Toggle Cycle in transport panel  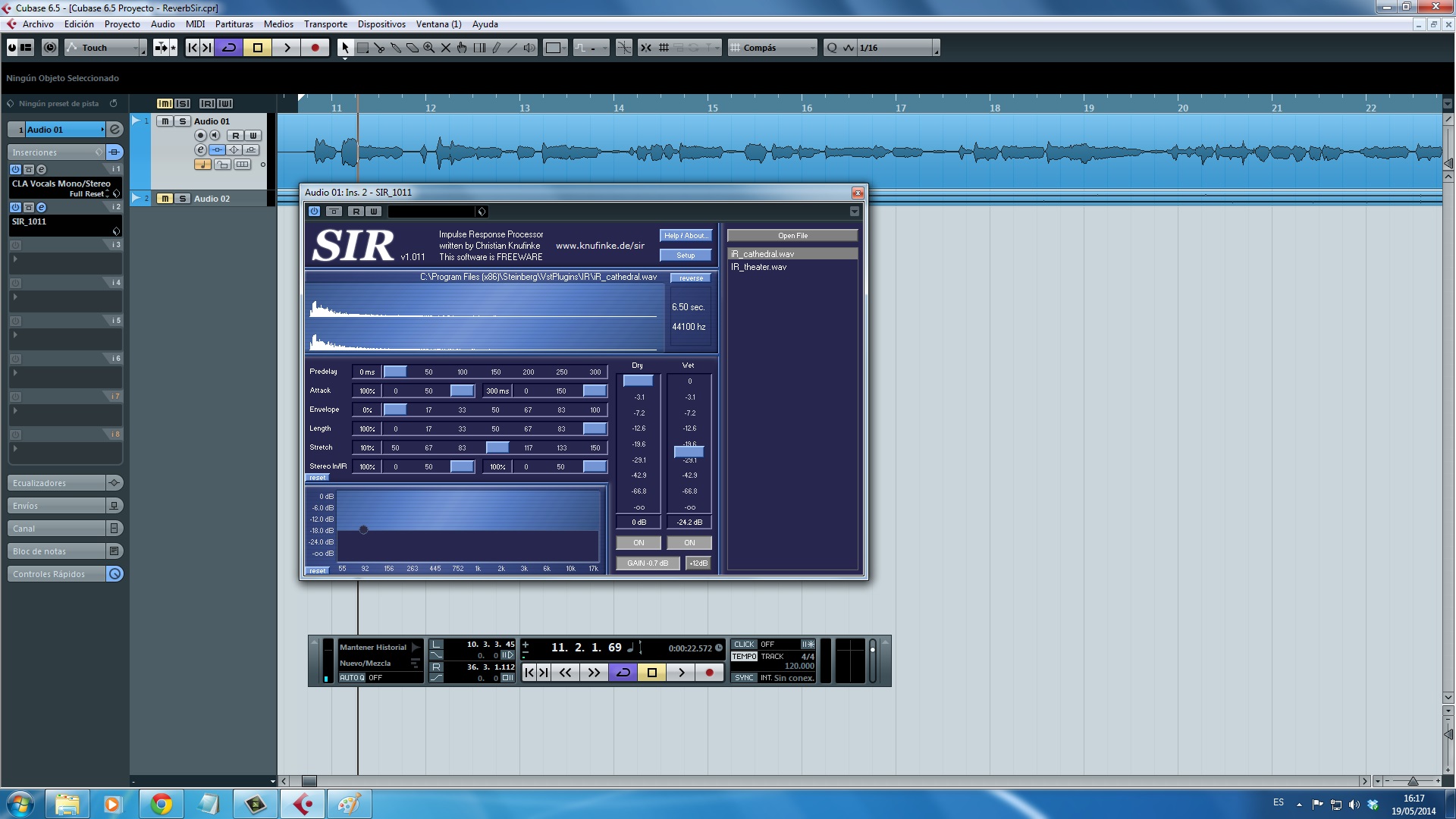tap(623, 673)
